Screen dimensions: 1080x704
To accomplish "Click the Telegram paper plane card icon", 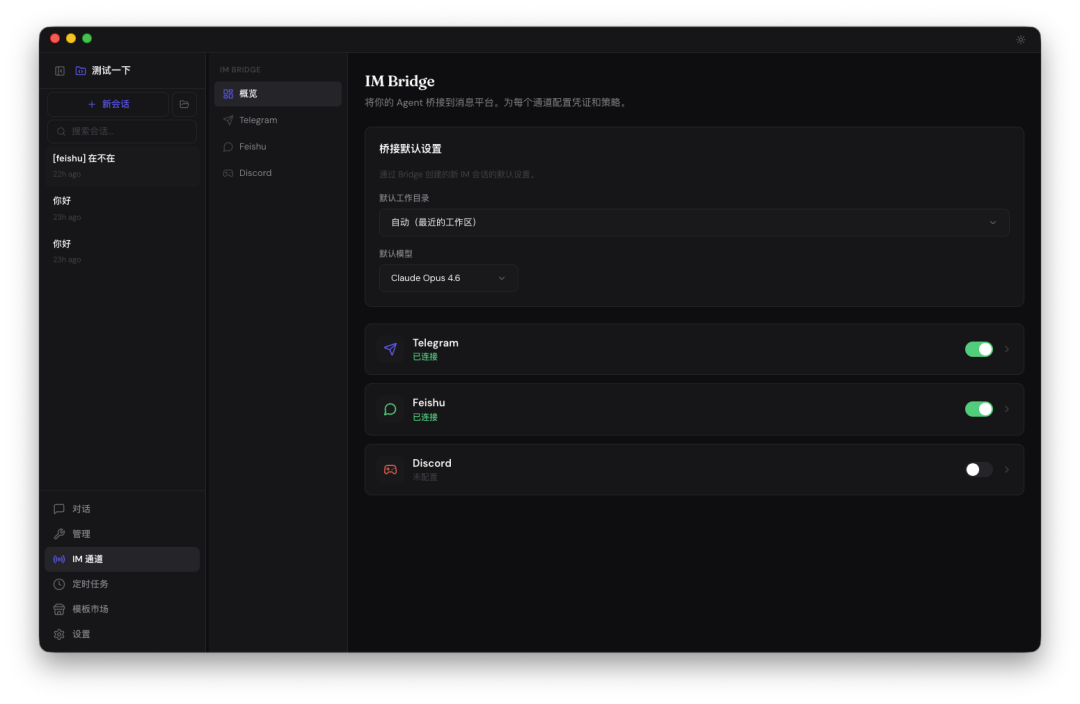I will tap(390, 349).
